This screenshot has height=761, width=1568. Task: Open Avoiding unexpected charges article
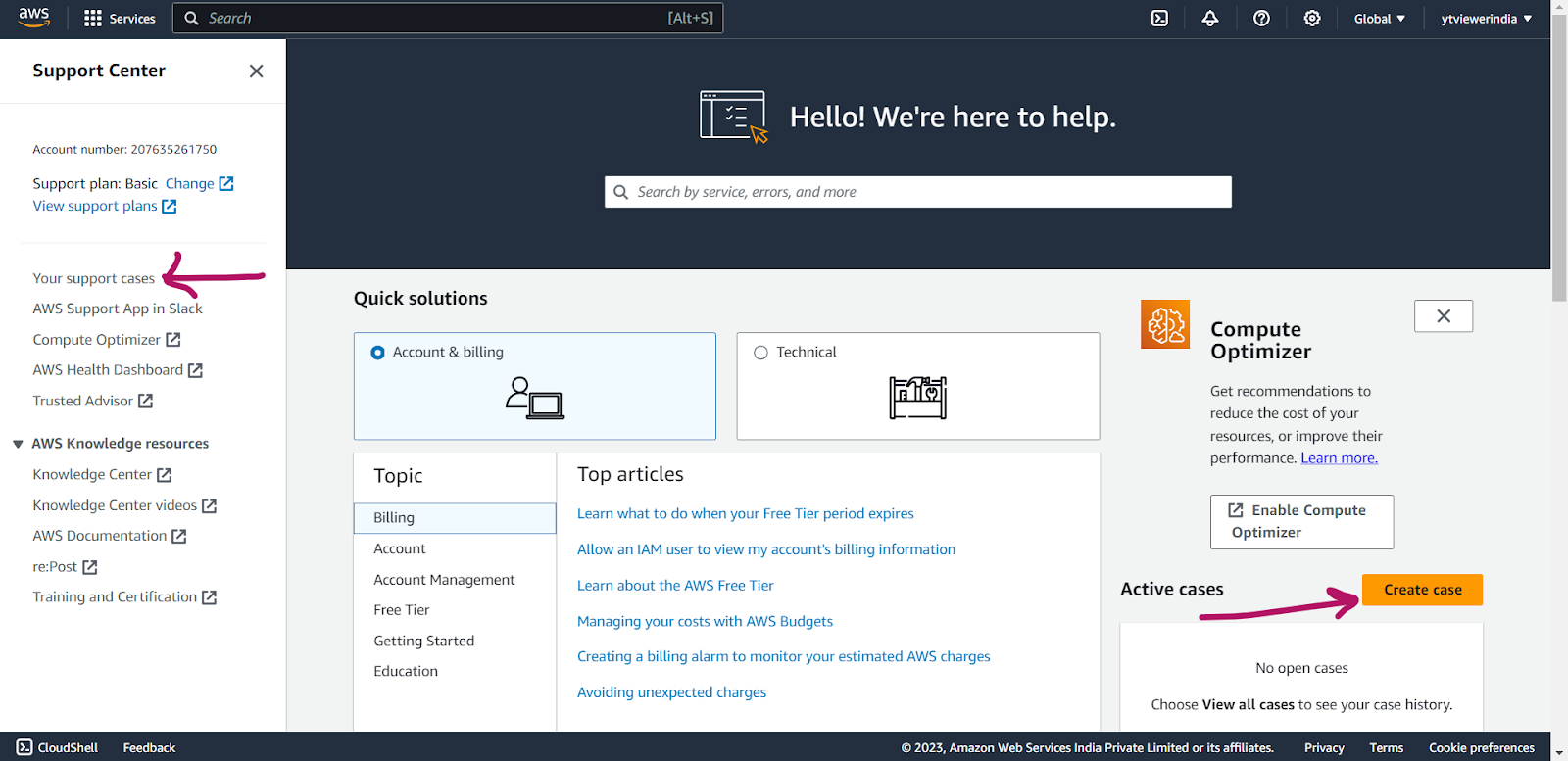click(672, 692)
